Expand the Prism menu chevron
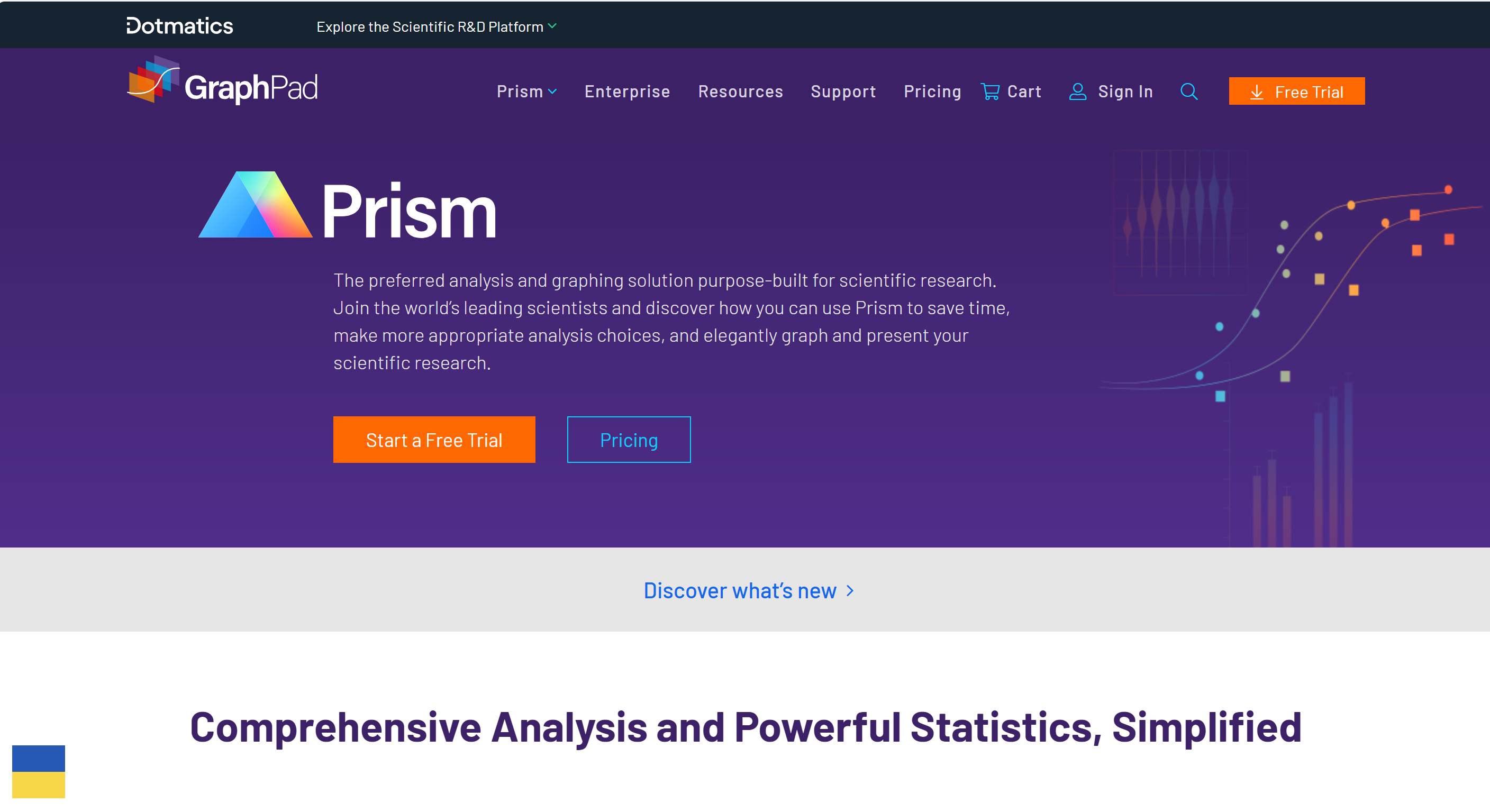The image size is (1490, 812). (552, 92)
